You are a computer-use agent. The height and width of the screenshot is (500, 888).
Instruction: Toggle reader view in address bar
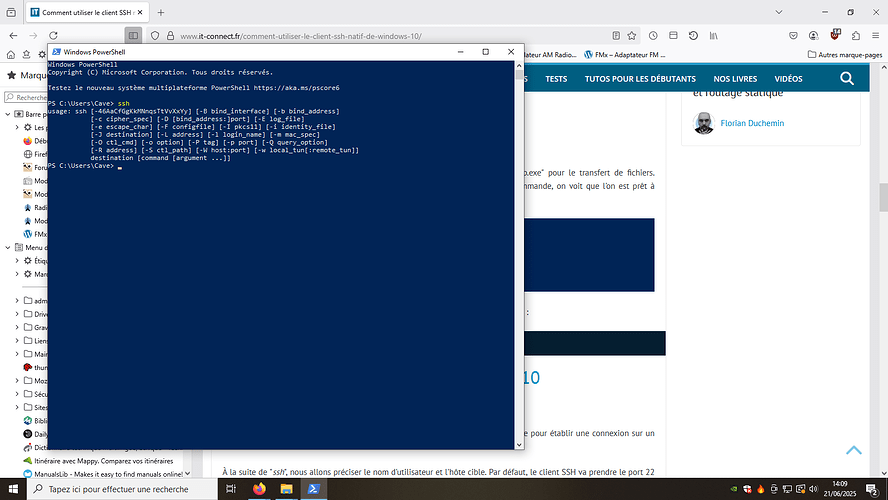616,36
